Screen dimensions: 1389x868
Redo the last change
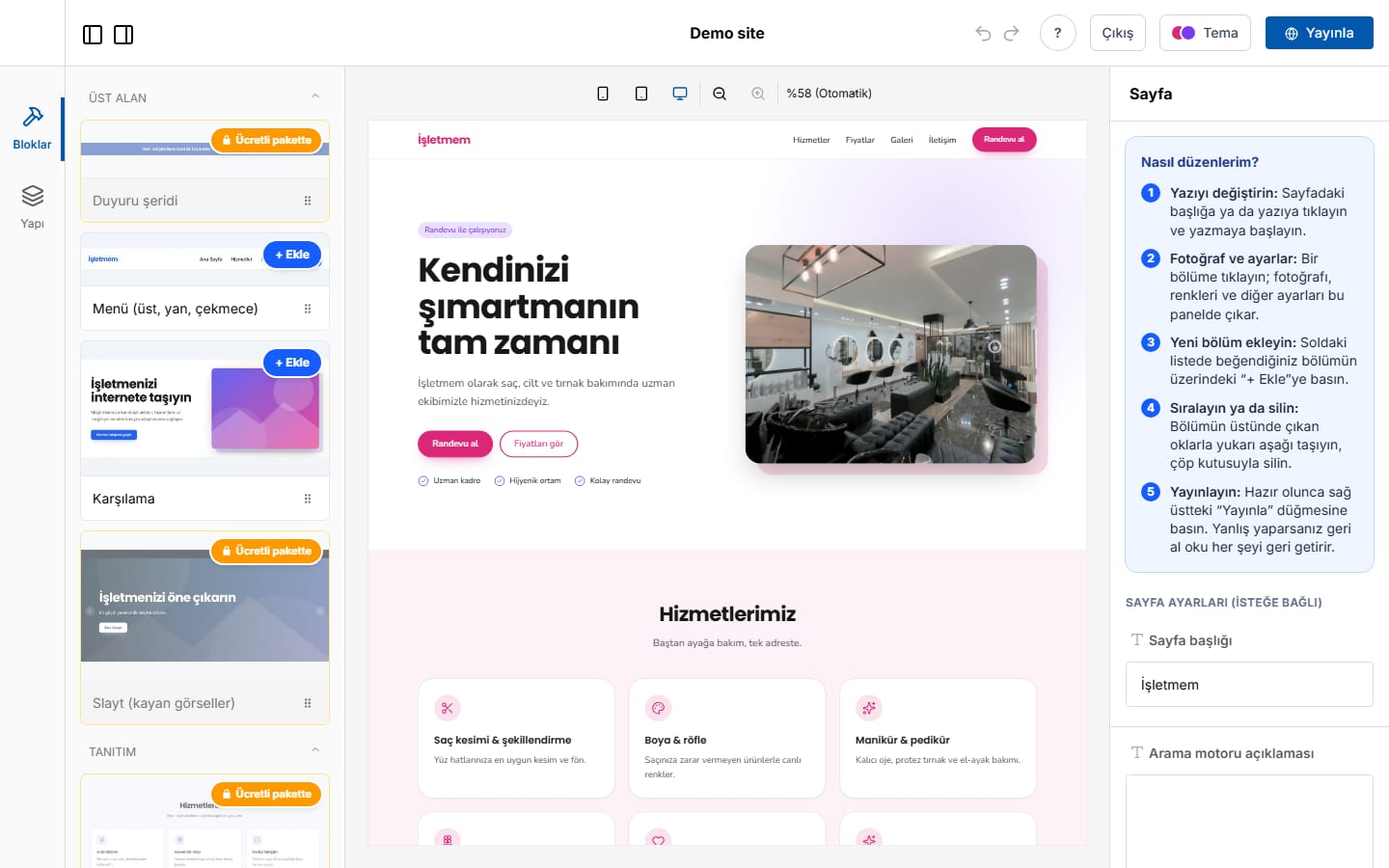(1011, 33)
